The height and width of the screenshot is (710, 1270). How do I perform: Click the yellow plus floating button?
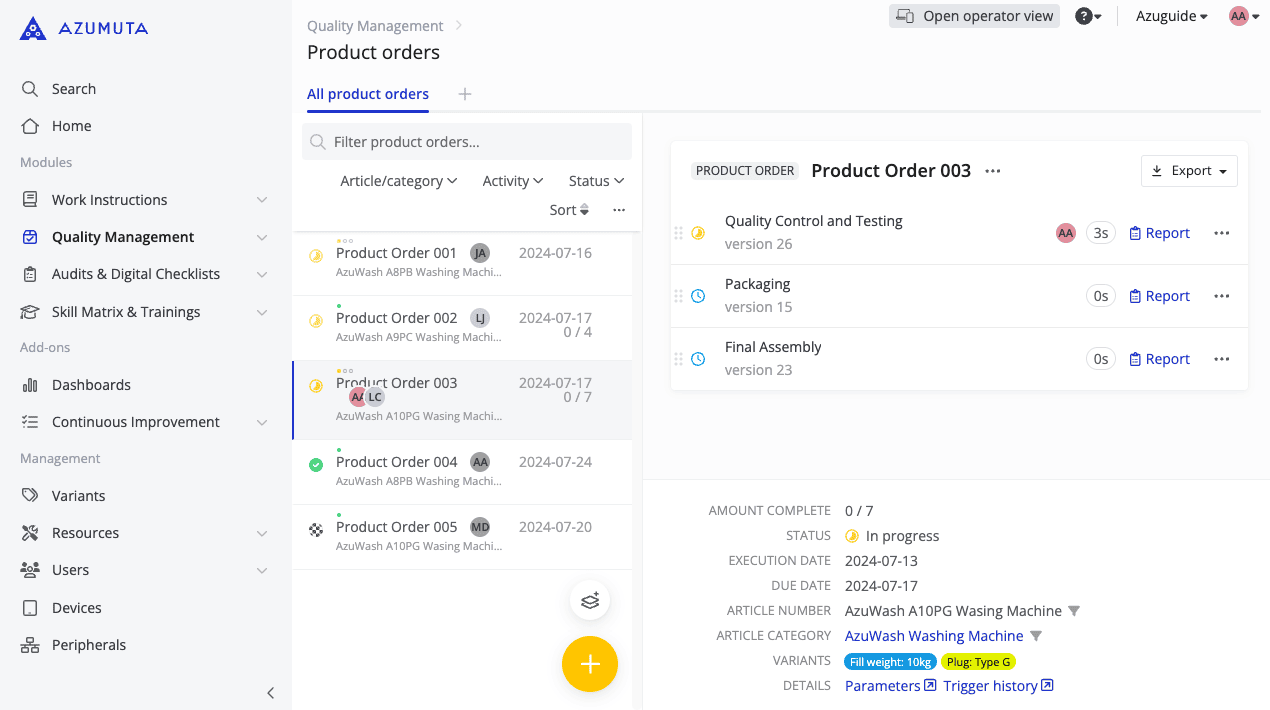coord(590,664)
